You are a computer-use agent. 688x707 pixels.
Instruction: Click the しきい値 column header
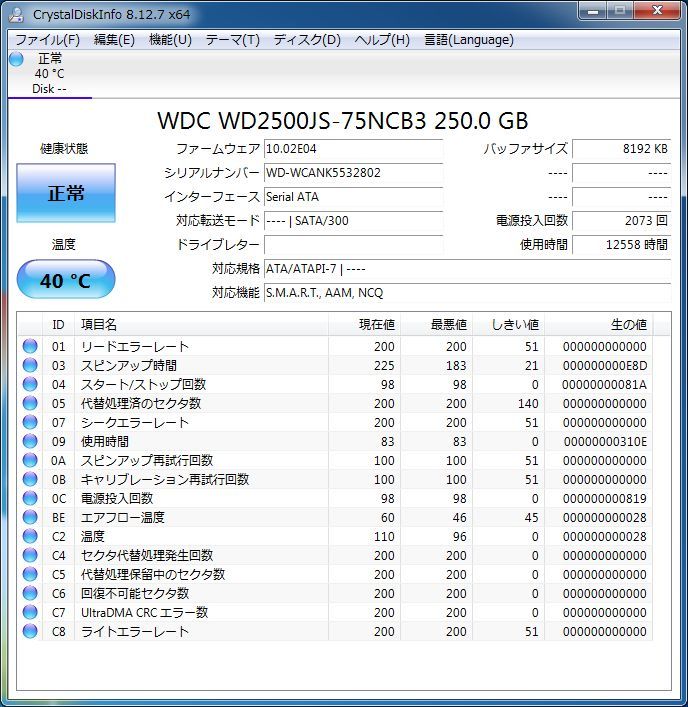pyautogui.click(x=509, y=325)
